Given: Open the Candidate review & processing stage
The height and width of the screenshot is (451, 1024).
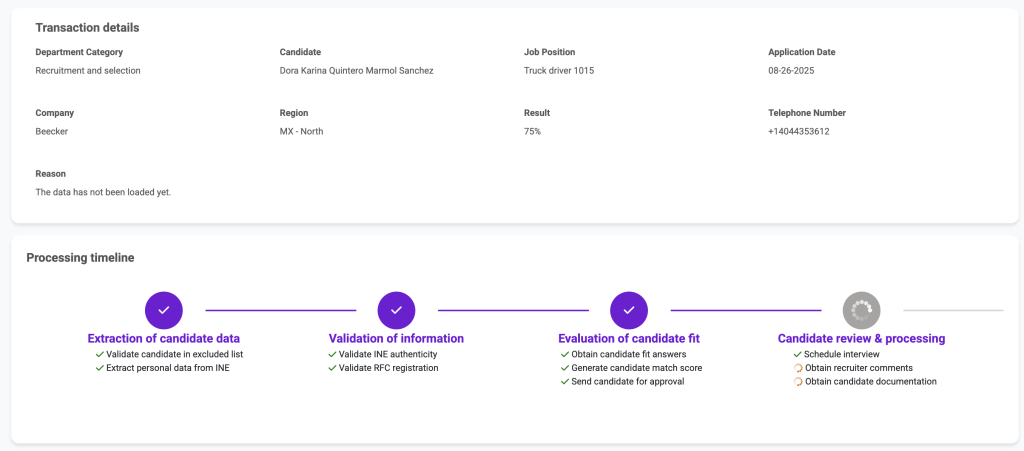Looking at the screenshot, I should 861,338.
